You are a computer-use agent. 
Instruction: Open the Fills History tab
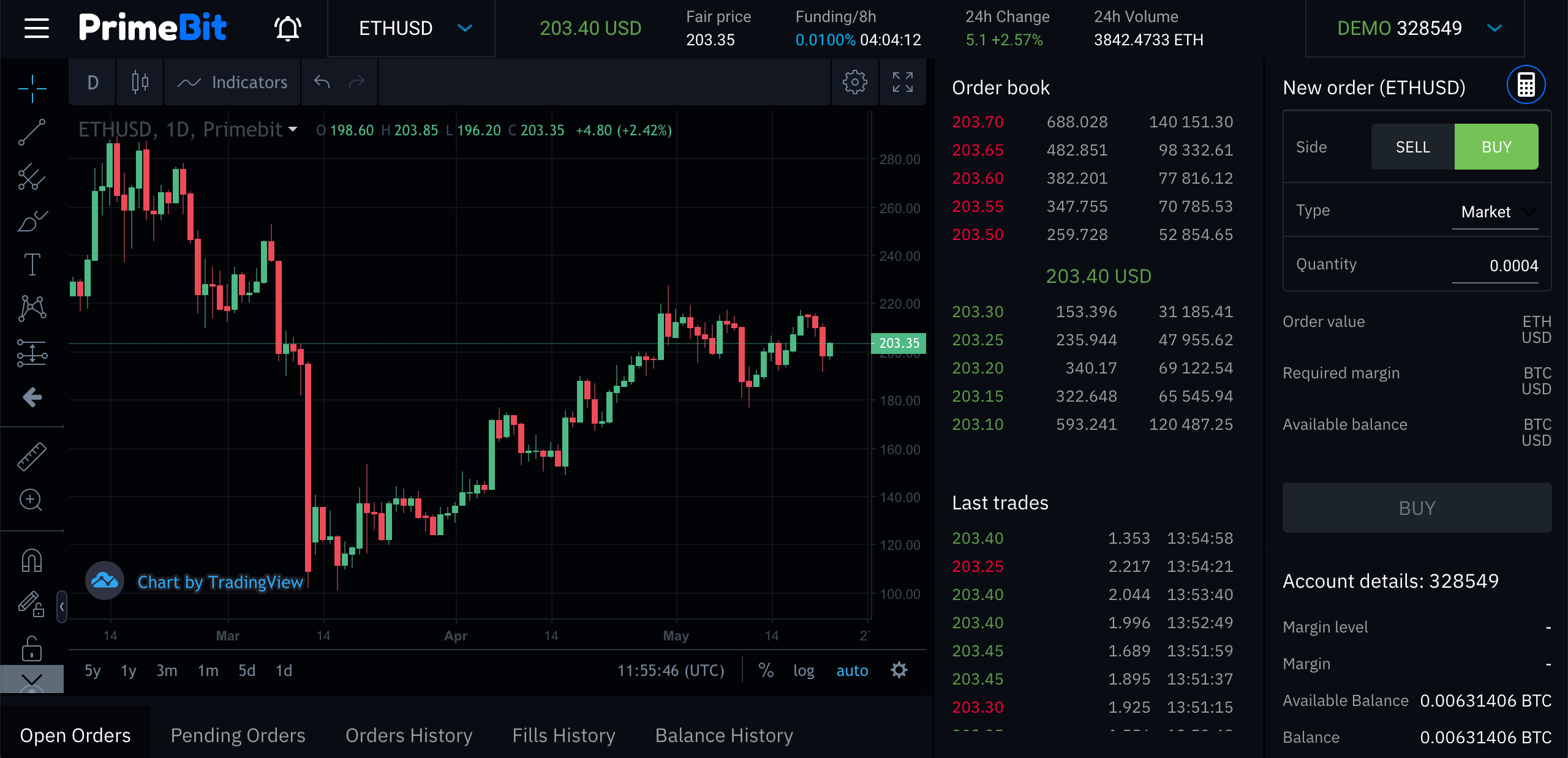click(563, 735)
